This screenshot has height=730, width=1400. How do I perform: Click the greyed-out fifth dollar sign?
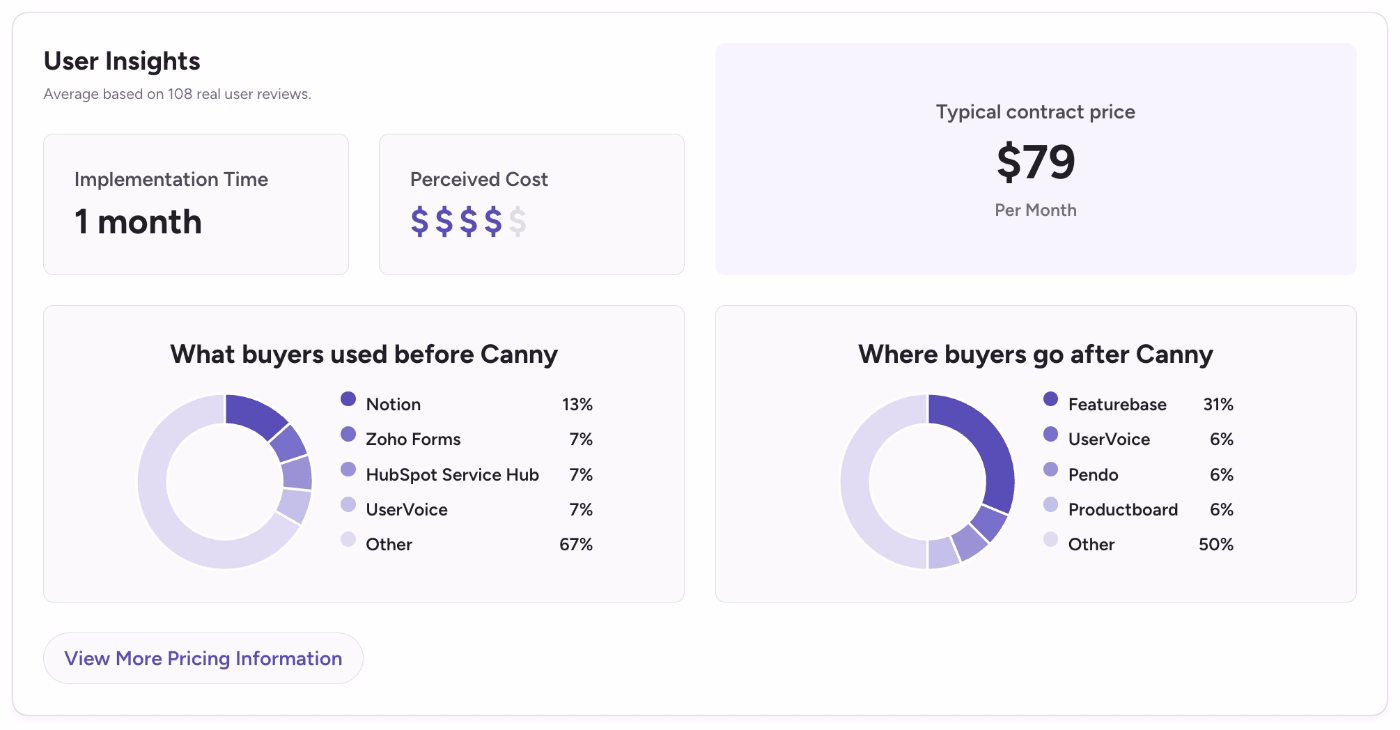pos(517,221)
